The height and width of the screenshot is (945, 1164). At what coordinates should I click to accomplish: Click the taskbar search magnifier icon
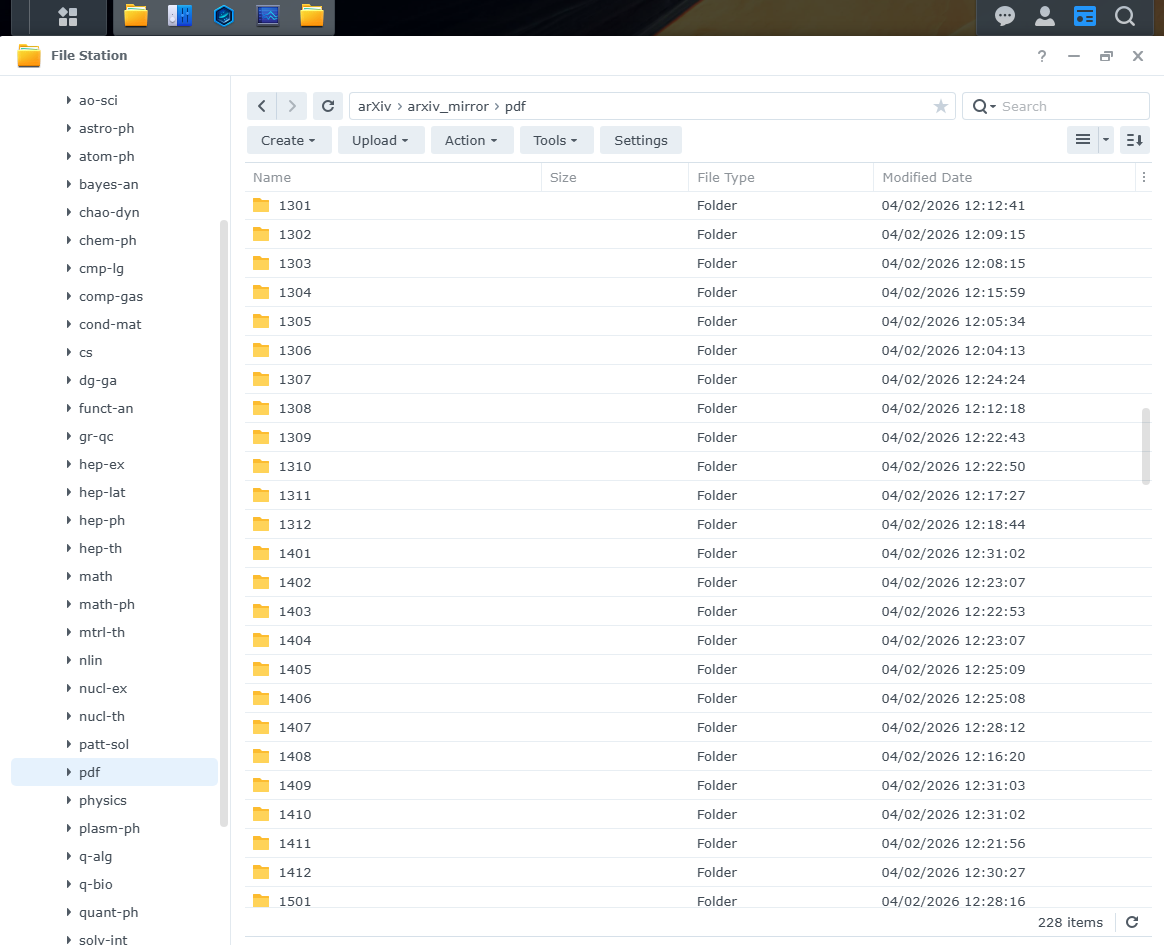pos(1124,16)
